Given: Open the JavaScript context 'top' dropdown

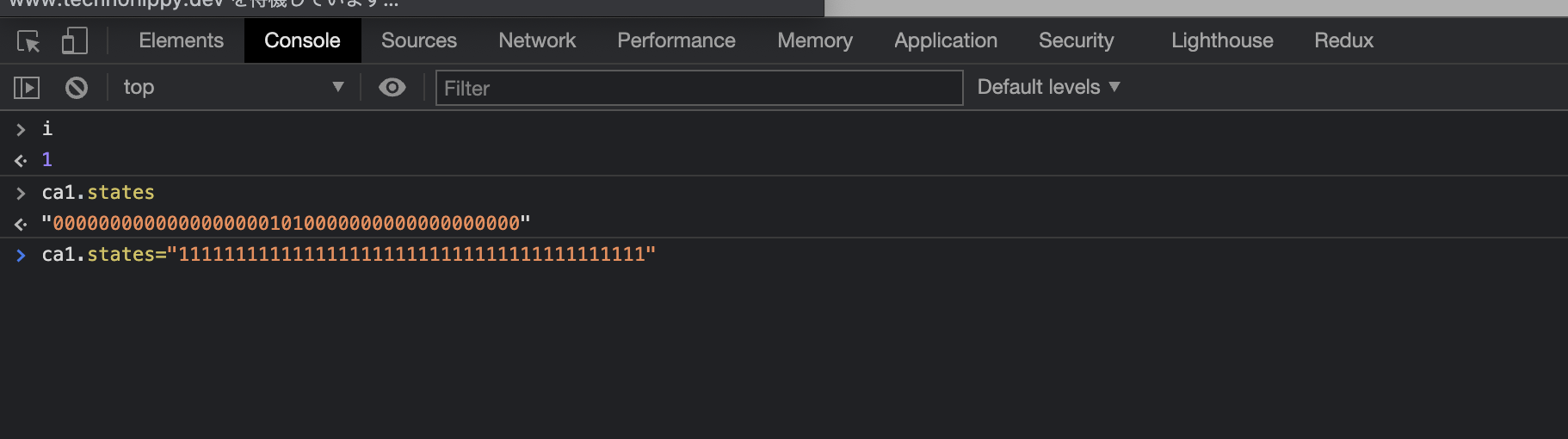Looking at the screenshot, I should click(x=232, y=87).
